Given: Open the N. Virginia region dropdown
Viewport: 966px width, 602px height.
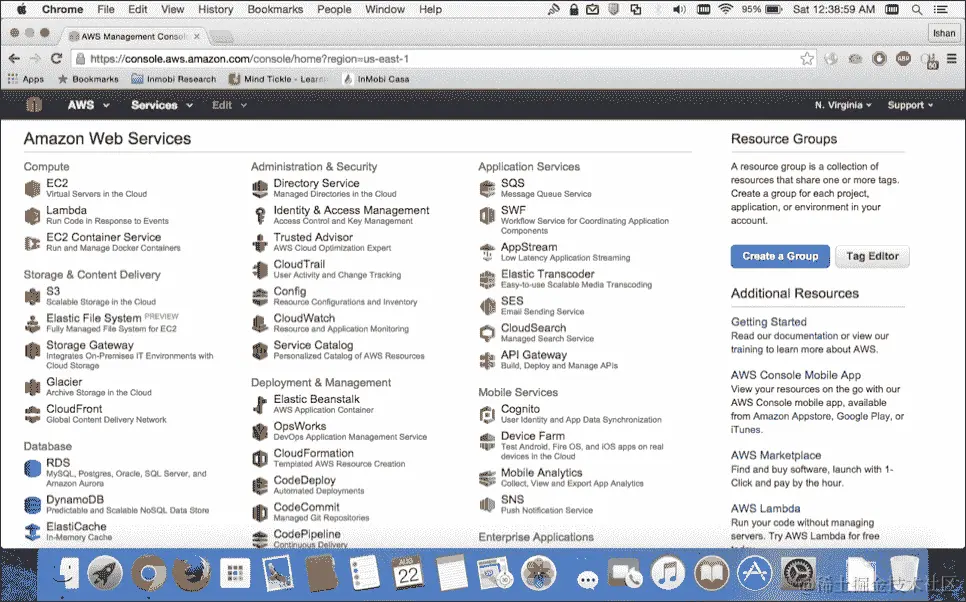Looking at the screenshot, I should click(843, 105).
